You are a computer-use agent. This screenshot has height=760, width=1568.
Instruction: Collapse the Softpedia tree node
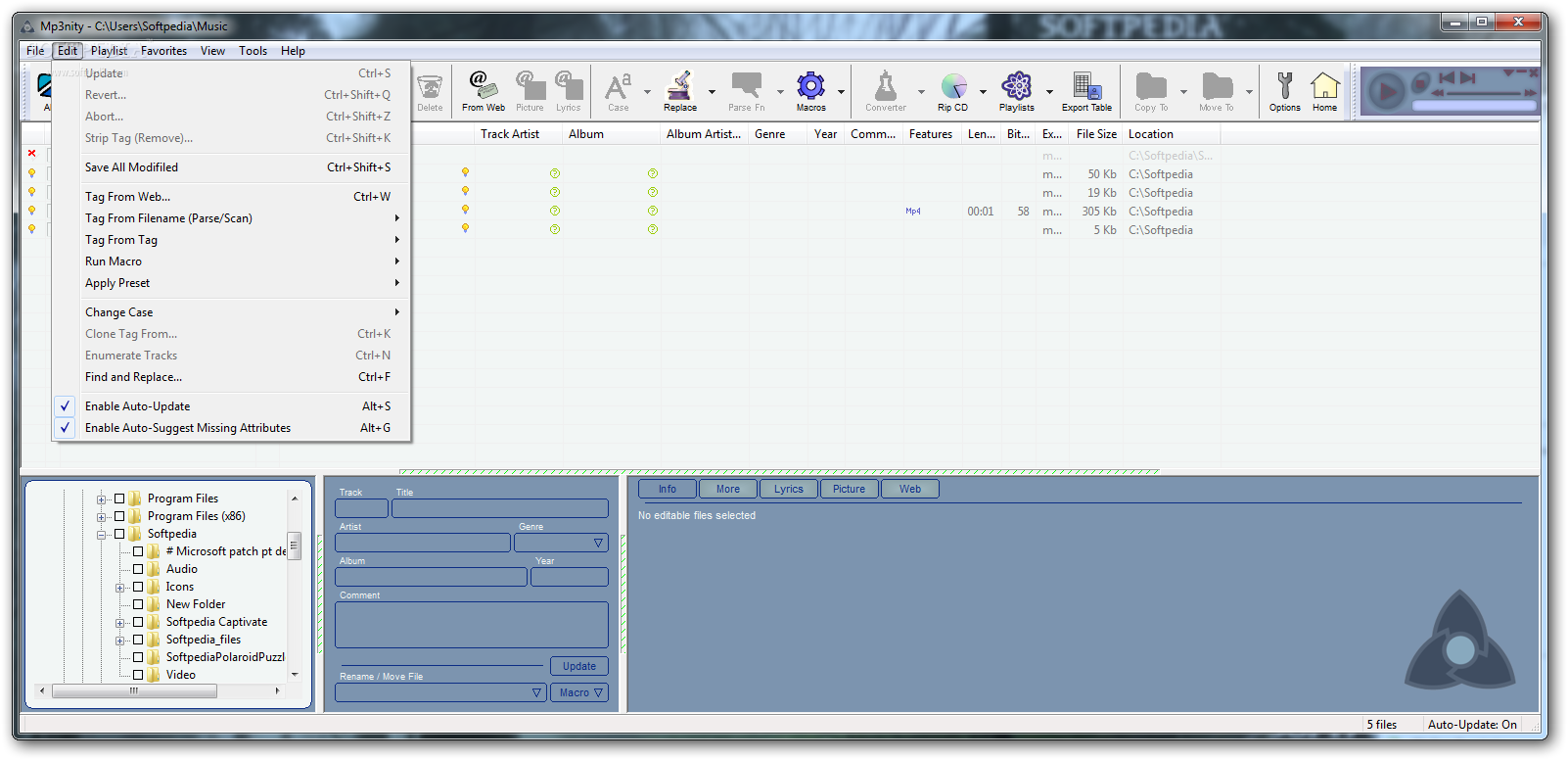coord(101,535)
